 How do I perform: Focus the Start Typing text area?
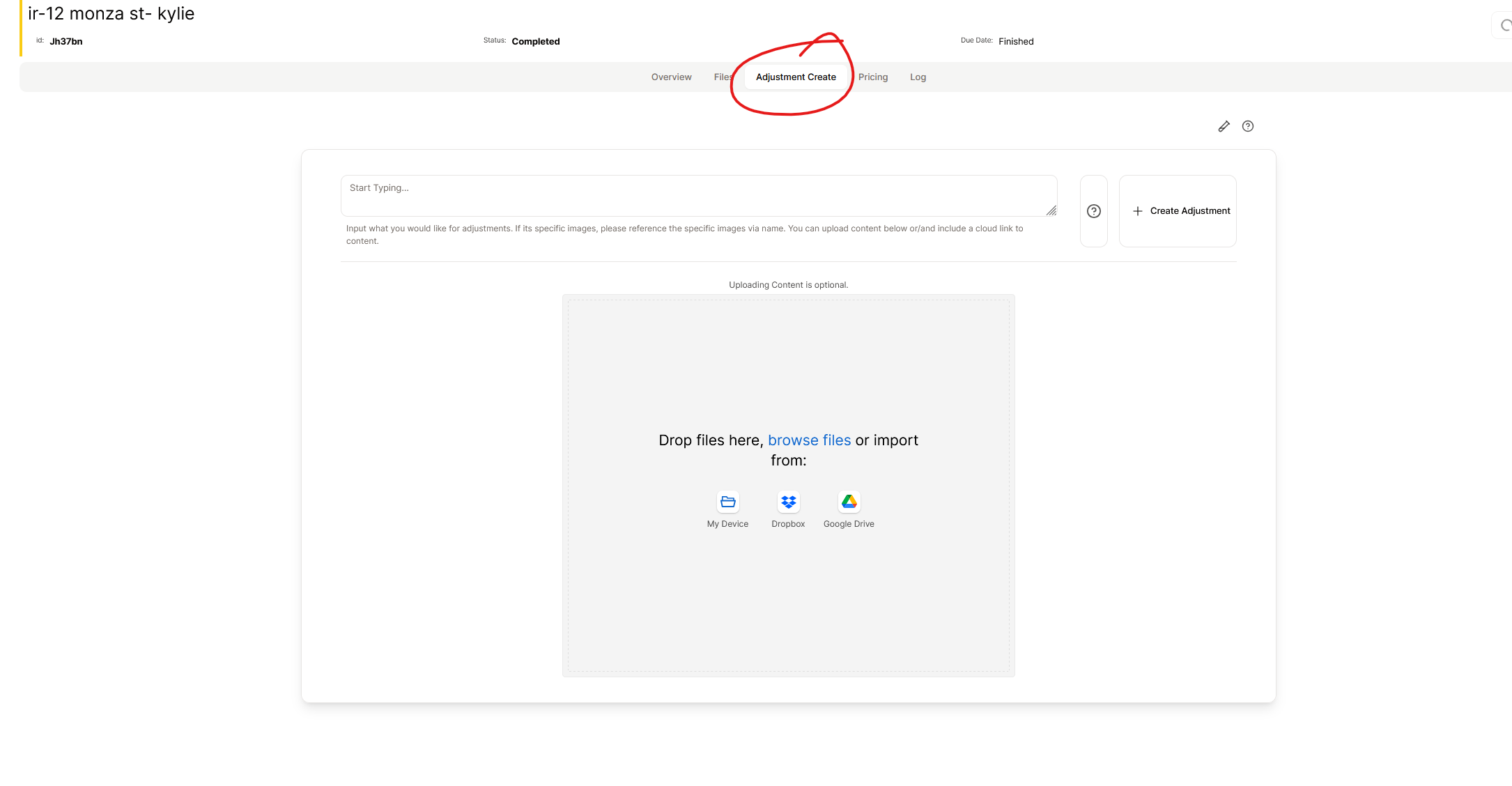coord(697,196)
